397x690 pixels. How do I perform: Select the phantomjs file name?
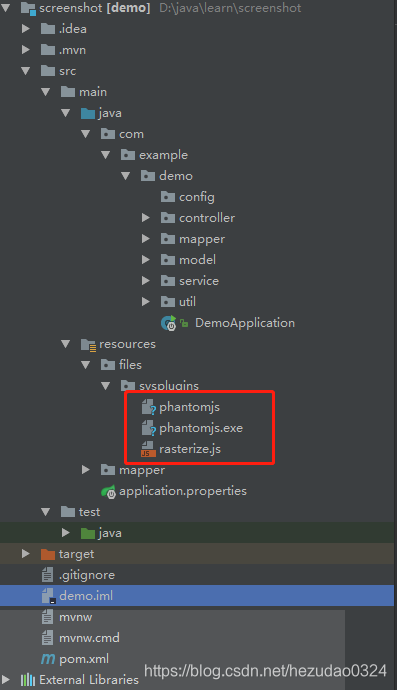[x=189, y=407]
